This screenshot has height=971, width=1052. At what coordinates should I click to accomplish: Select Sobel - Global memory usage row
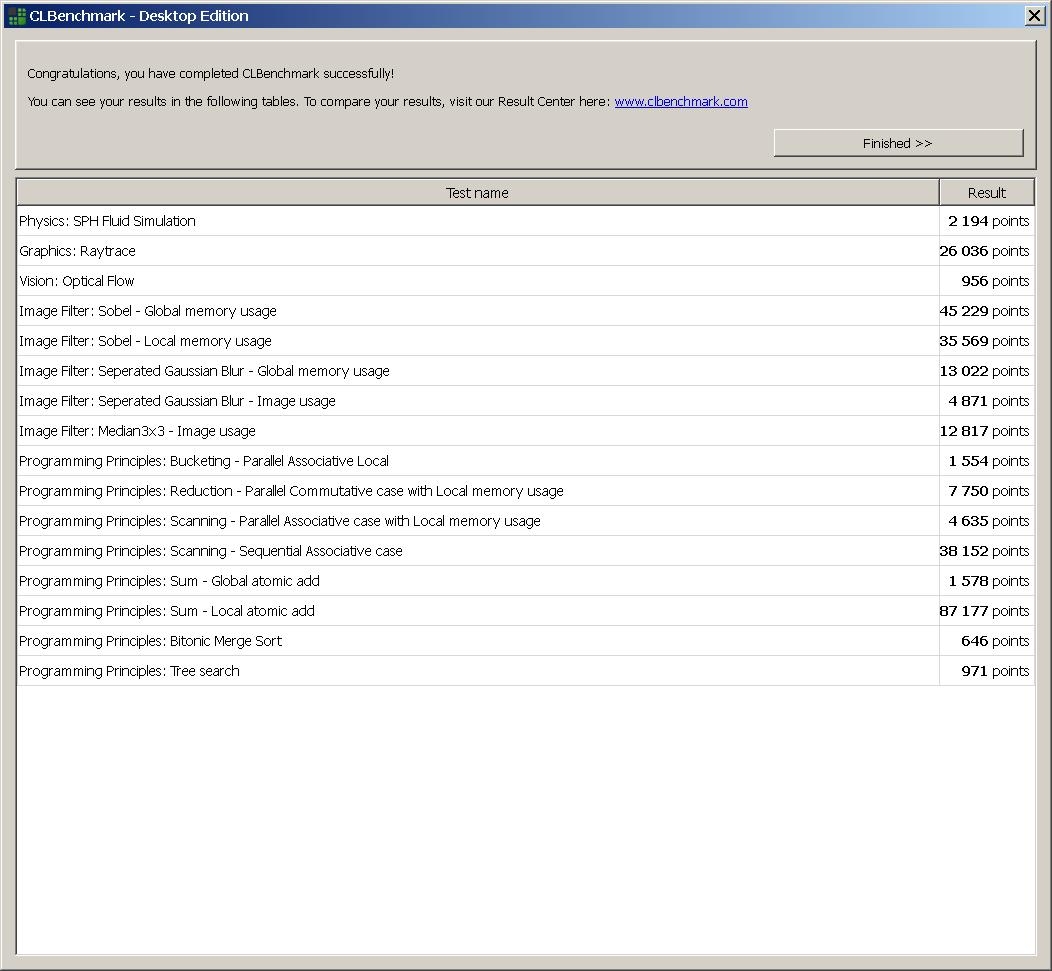[526, 311]
